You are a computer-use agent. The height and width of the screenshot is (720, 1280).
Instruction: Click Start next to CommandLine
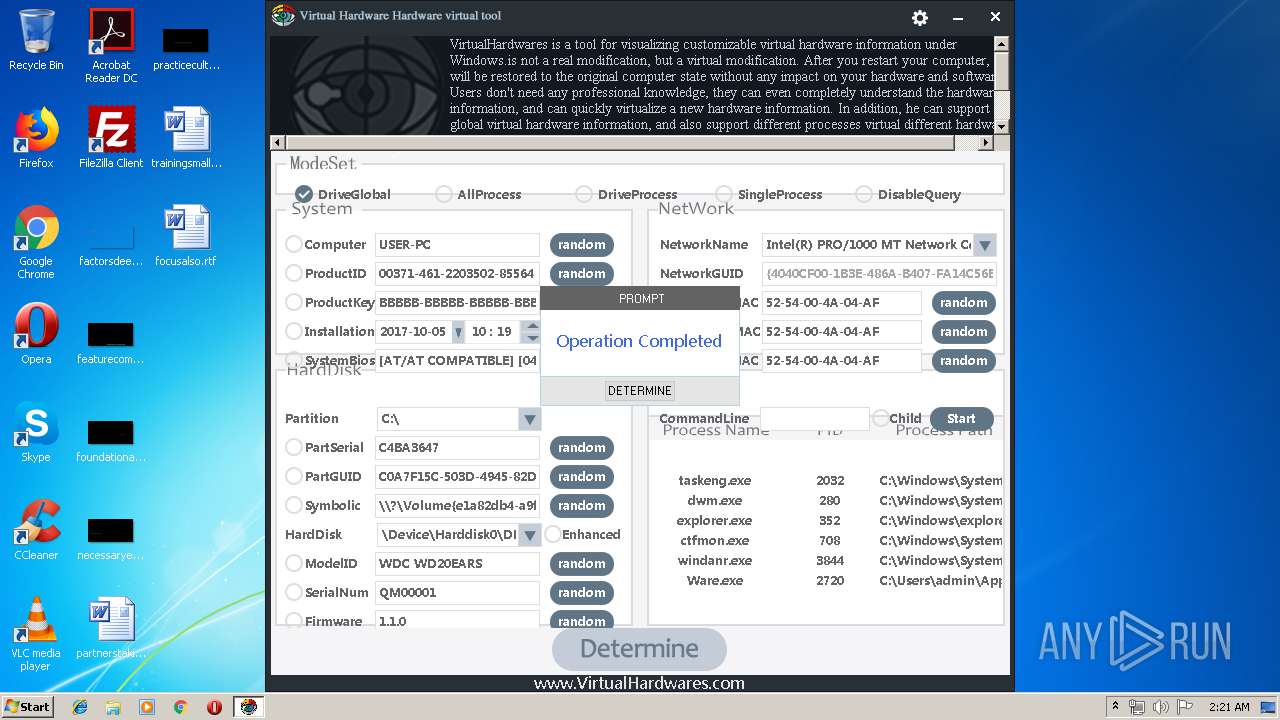961,419
